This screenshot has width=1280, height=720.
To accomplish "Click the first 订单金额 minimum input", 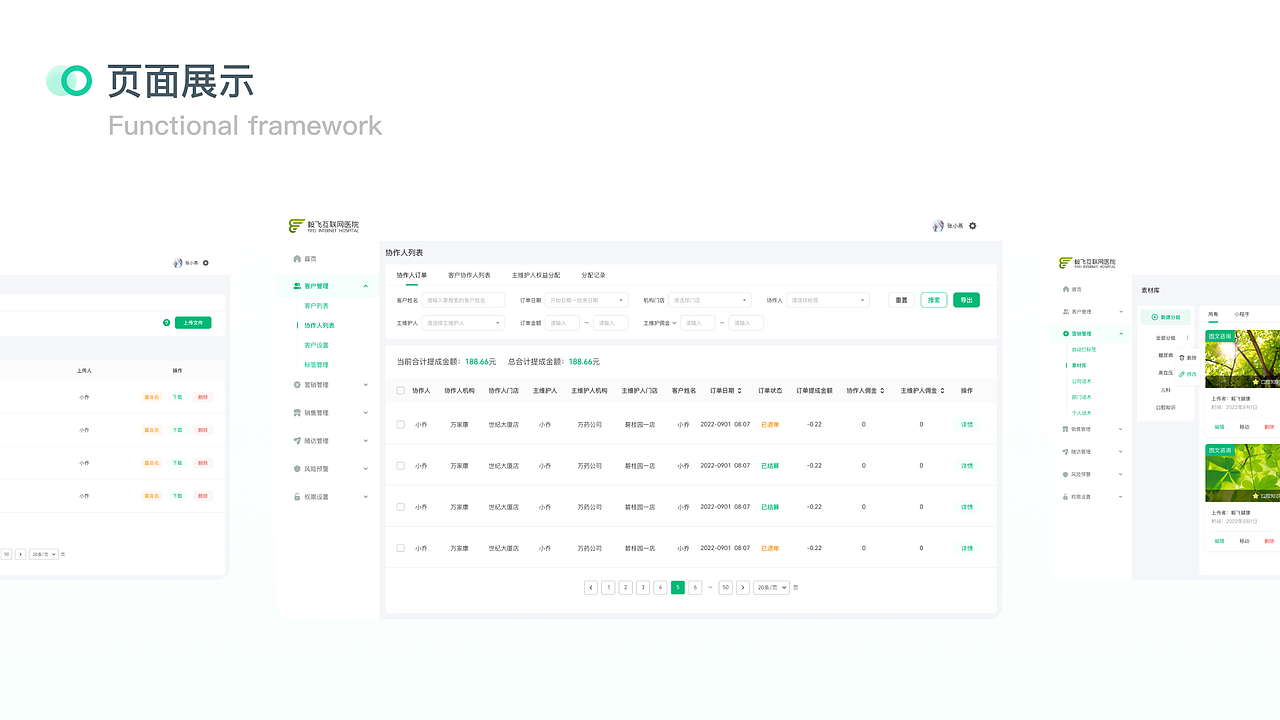I will coord(562,323).
